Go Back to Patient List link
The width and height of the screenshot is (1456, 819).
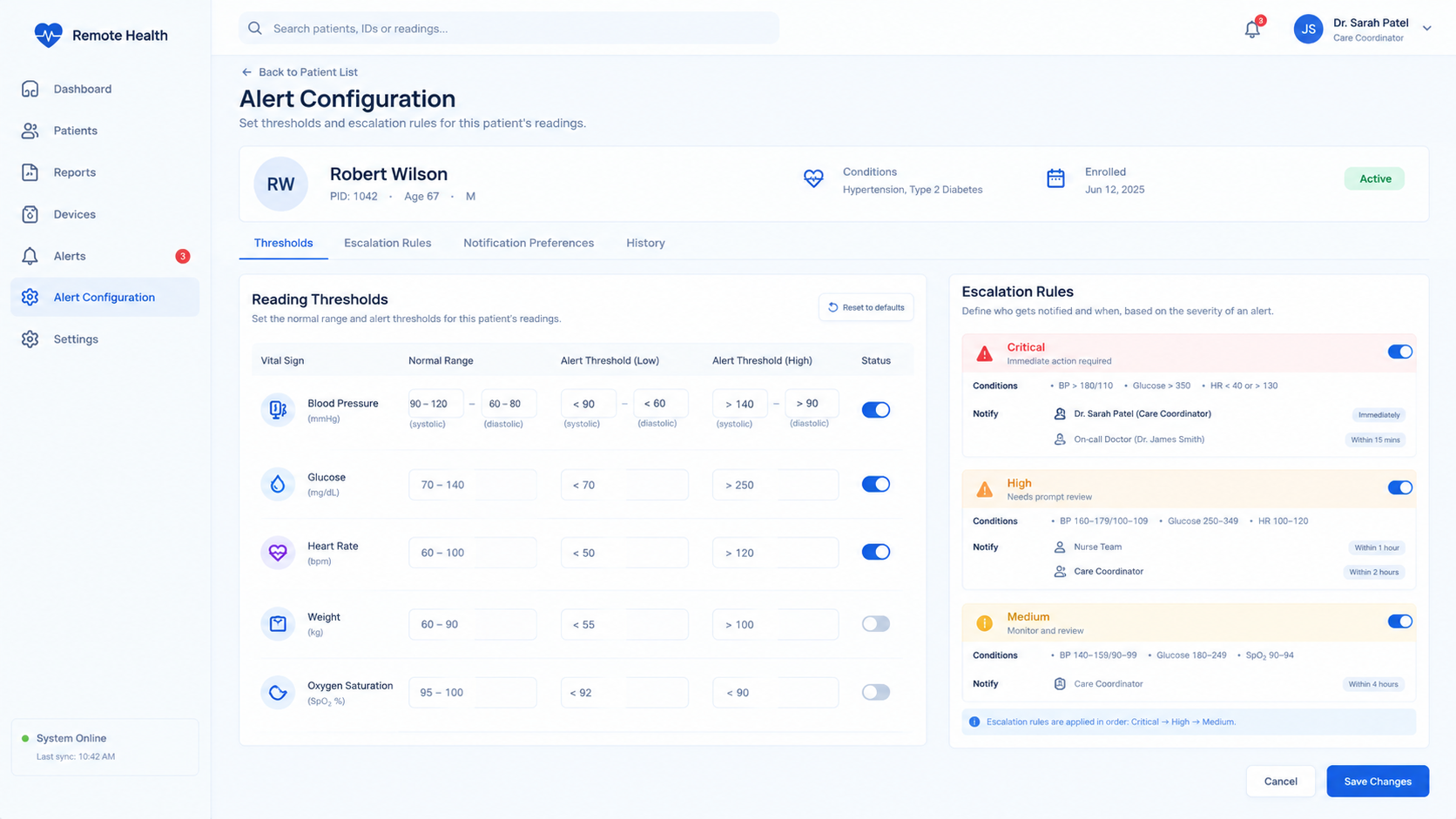point(300,72)
